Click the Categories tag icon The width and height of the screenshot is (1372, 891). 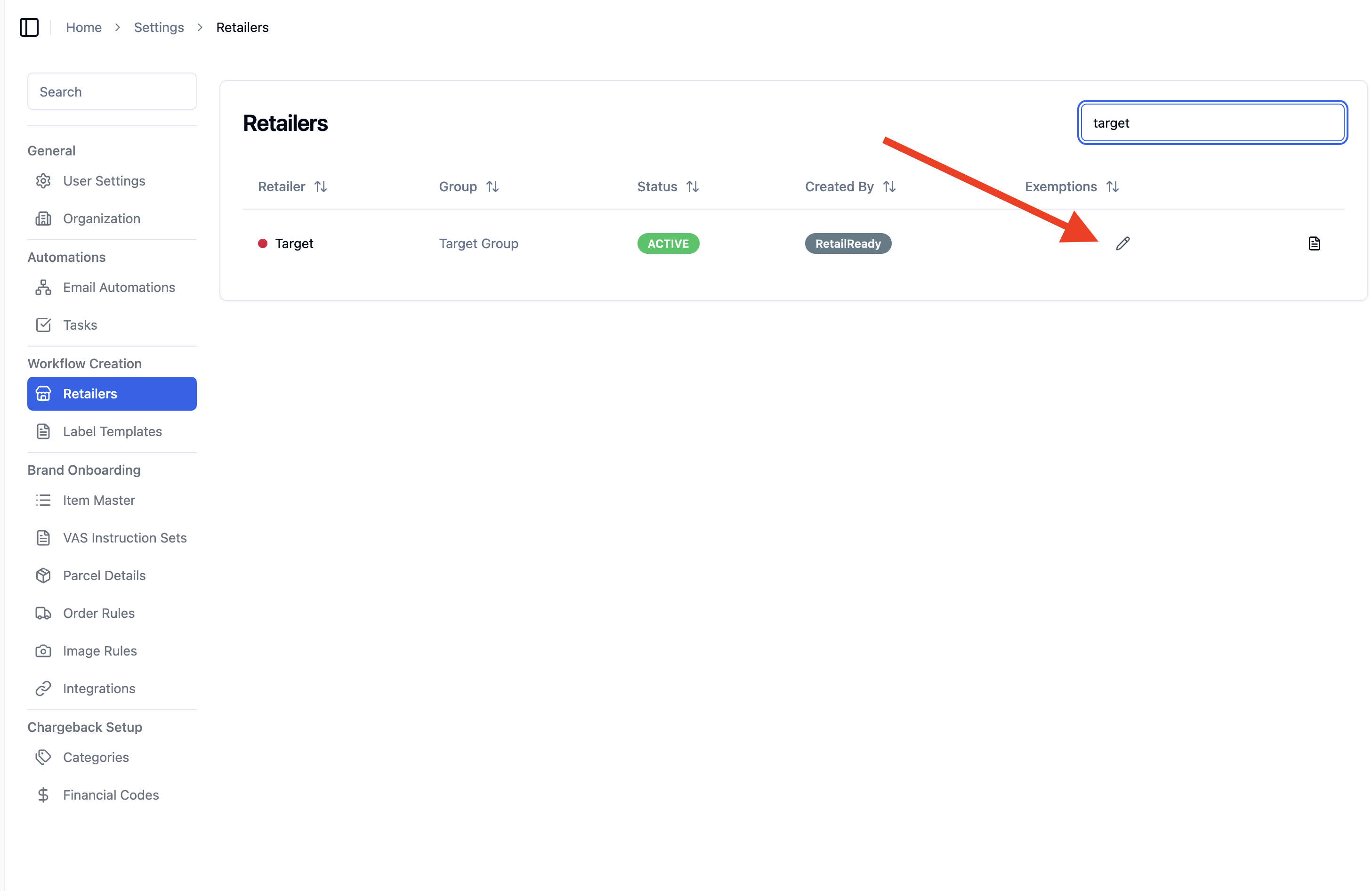[43, 757]
